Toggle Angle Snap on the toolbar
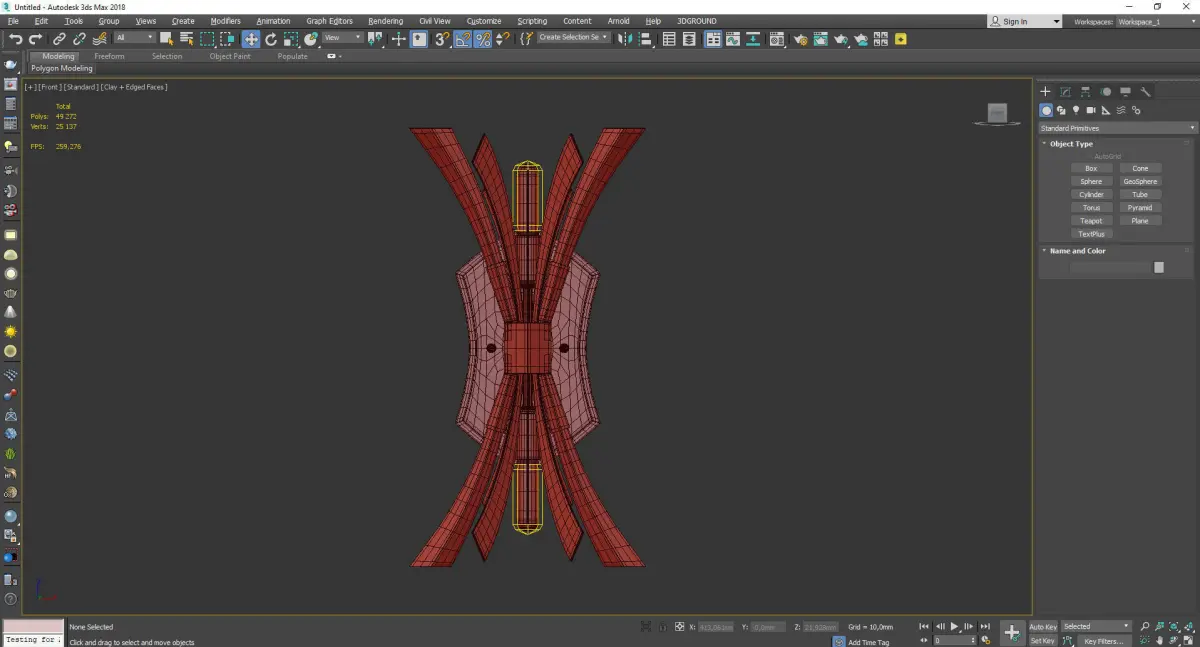This screenshot has width=1200, height=647. click(463, 39)
